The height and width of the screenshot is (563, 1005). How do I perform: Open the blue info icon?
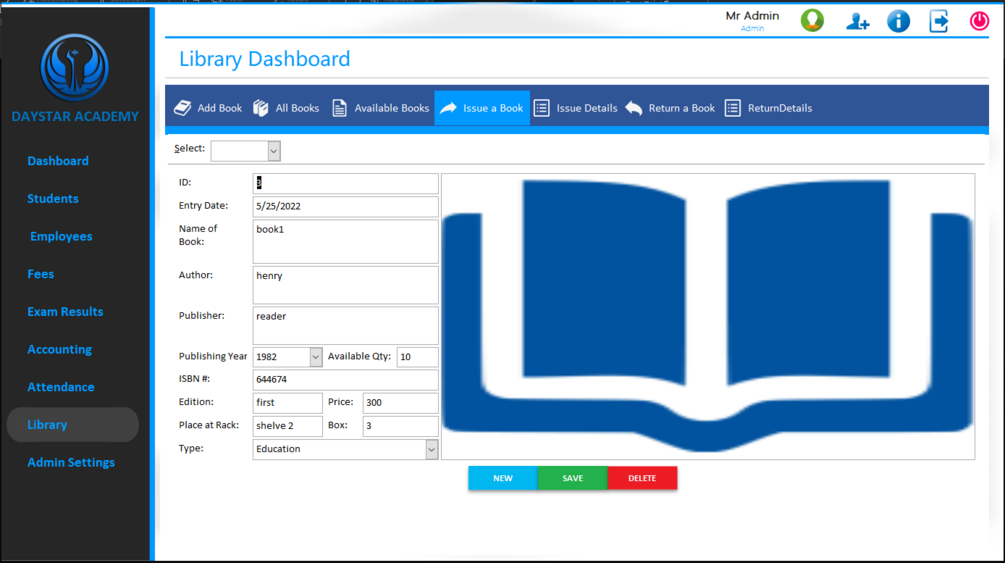coord(898,21)
